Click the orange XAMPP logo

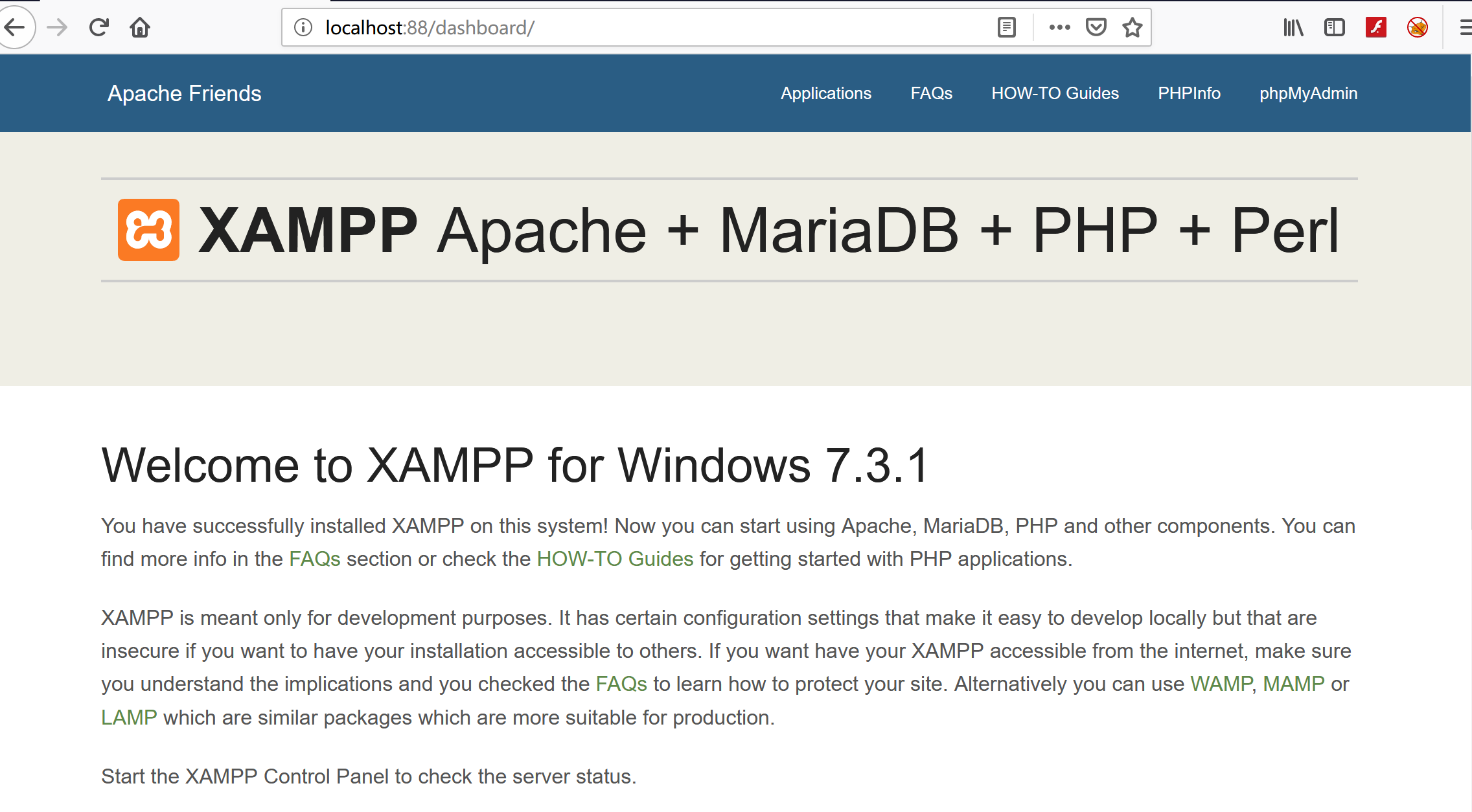point(148,230)
